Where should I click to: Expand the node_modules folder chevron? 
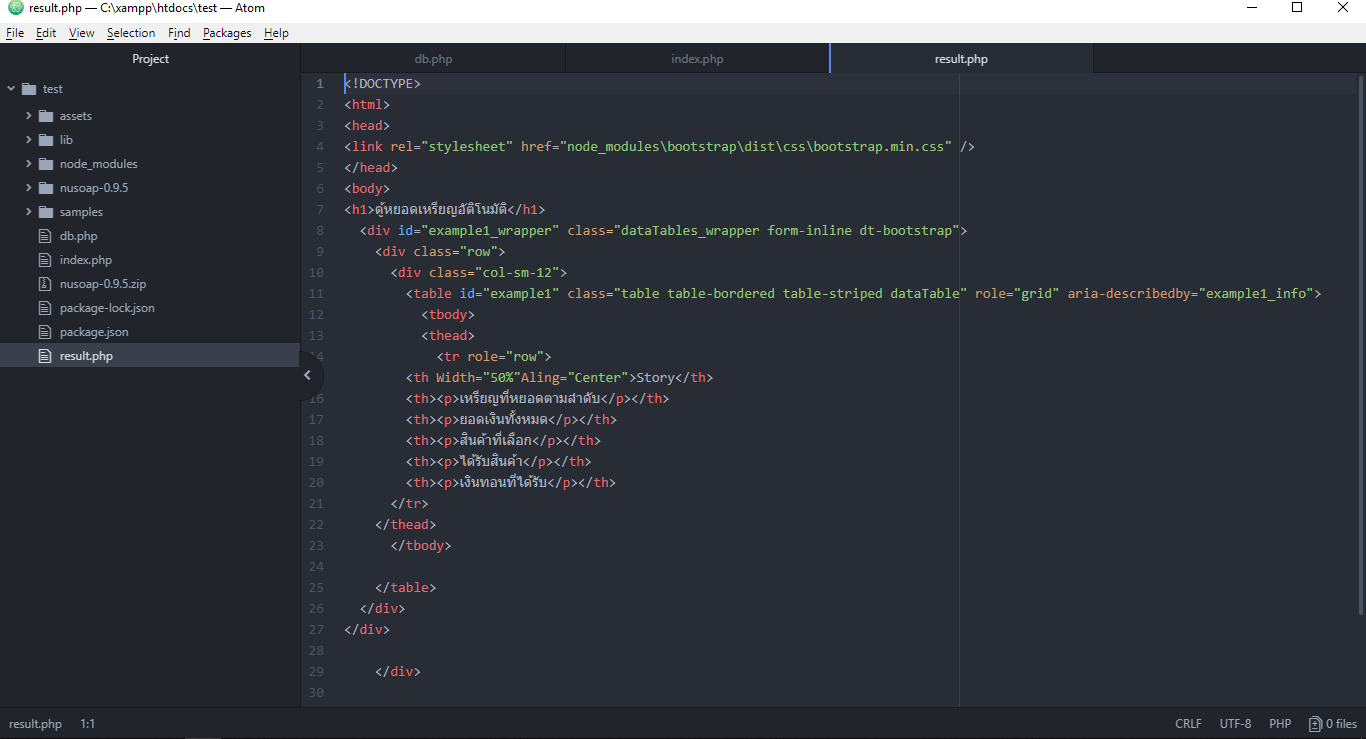[x=29, y=164]
